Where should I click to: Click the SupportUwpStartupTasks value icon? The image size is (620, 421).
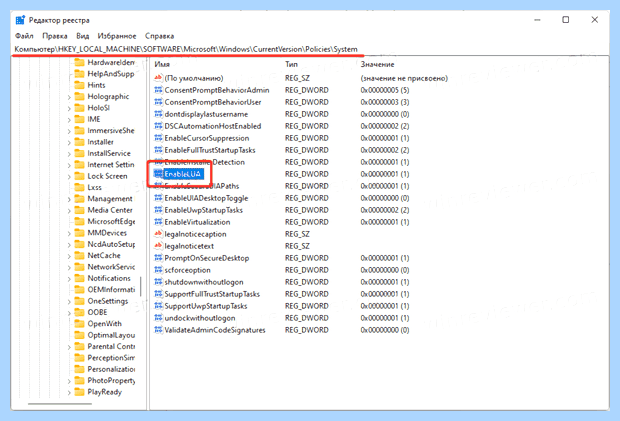tap(158, 306)
